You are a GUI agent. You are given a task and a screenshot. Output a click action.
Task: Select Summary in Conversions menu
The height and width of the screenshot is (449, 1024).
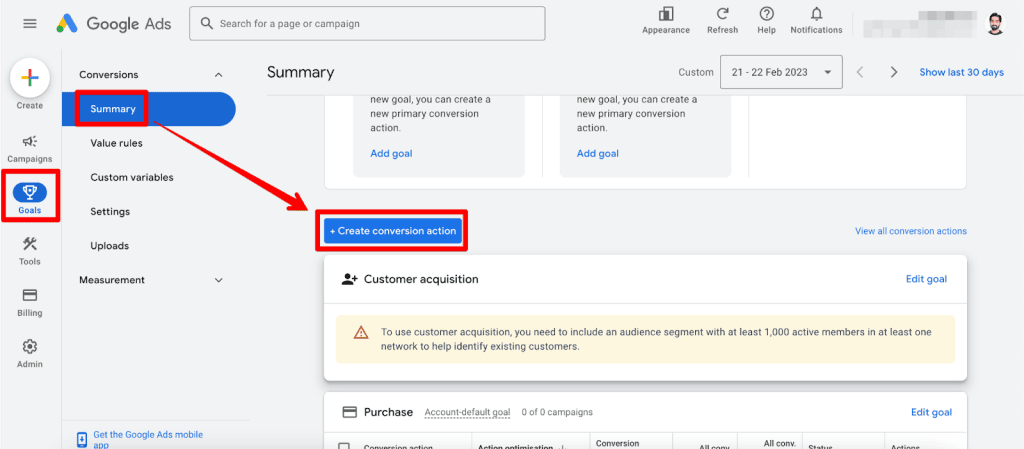click(149, 109)
